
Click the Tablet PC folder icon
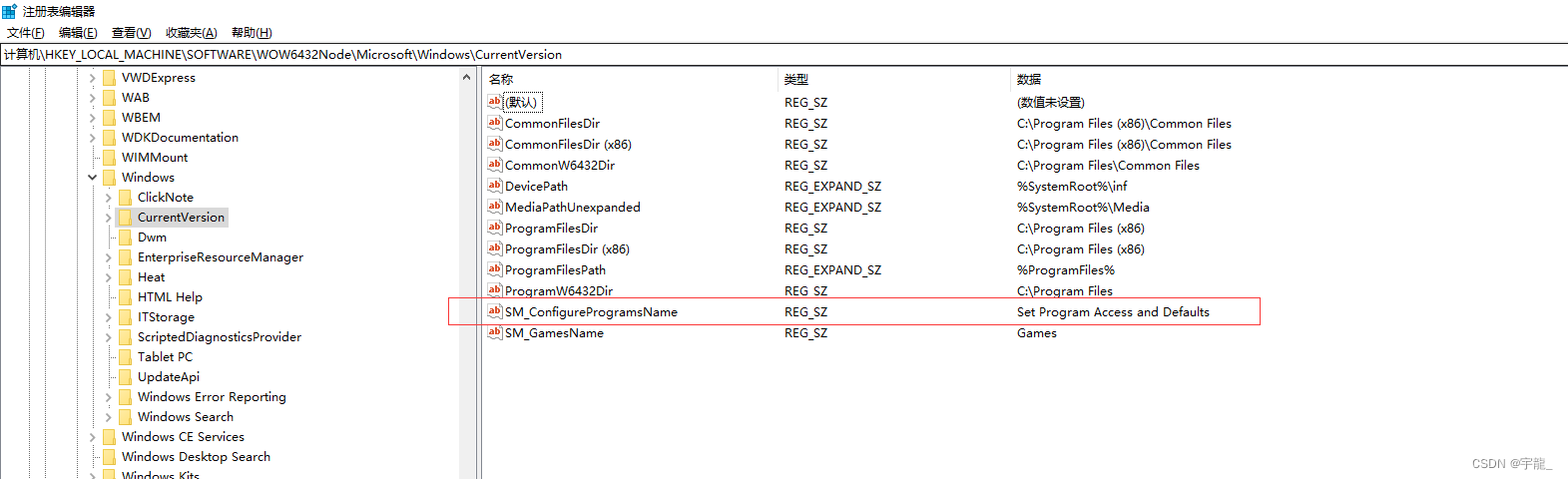(125, 357)
